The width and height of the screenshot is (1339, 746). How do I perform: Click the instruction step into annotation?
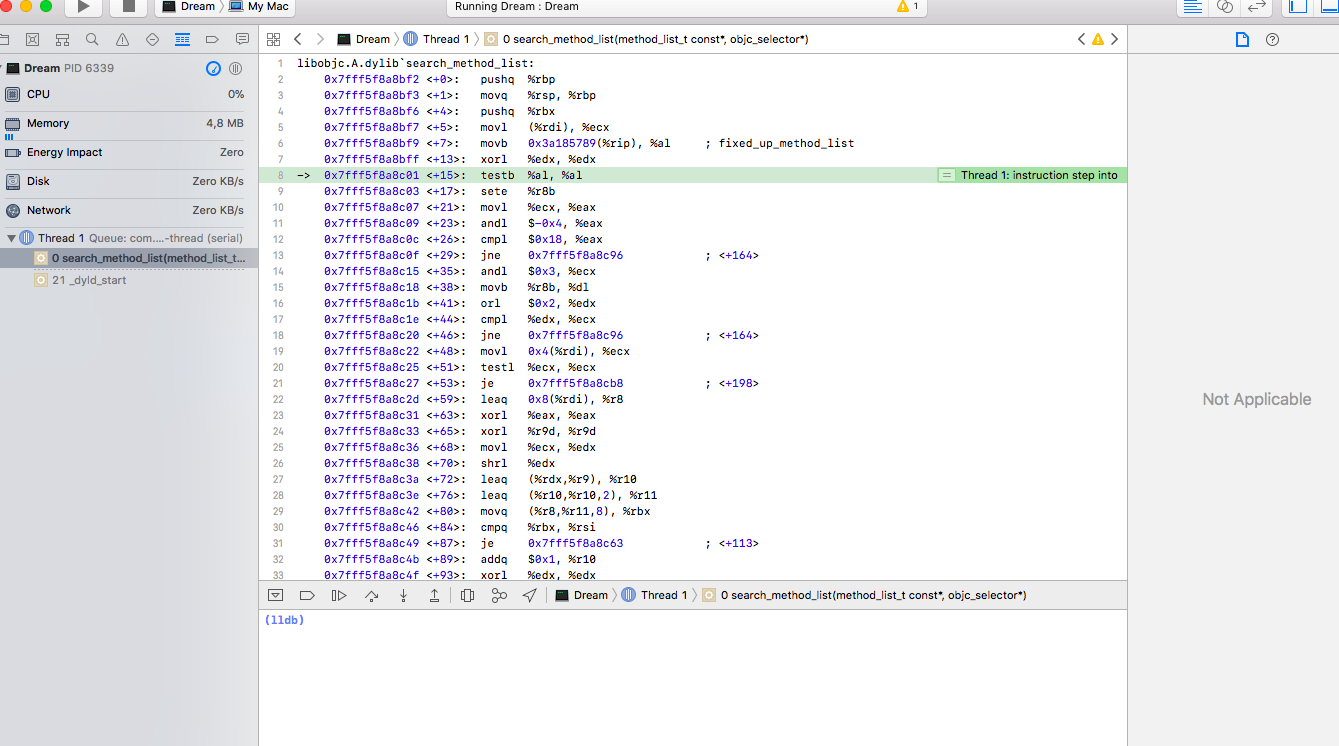pos(1030,175)
